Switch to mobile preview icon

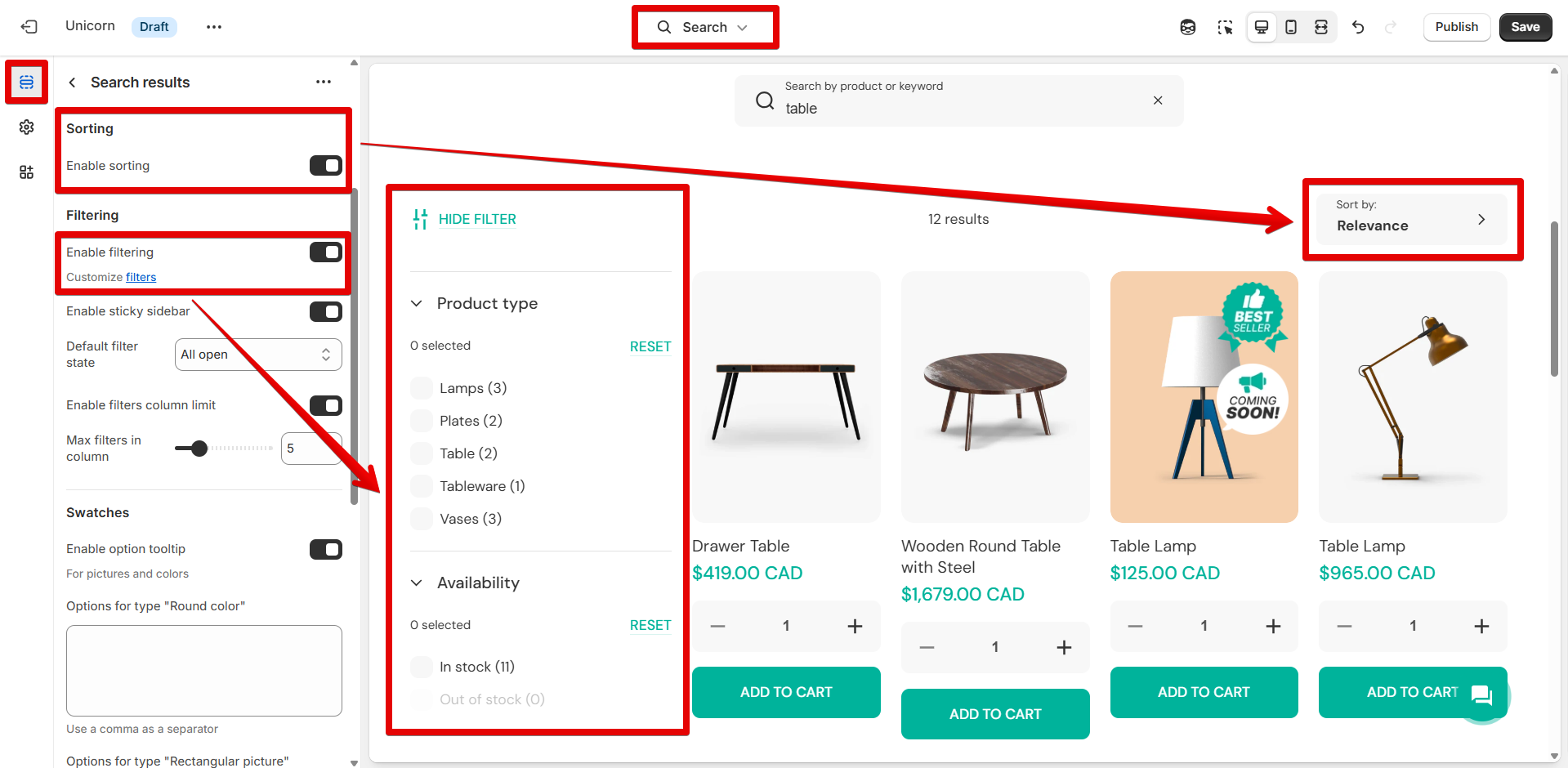1291,27
